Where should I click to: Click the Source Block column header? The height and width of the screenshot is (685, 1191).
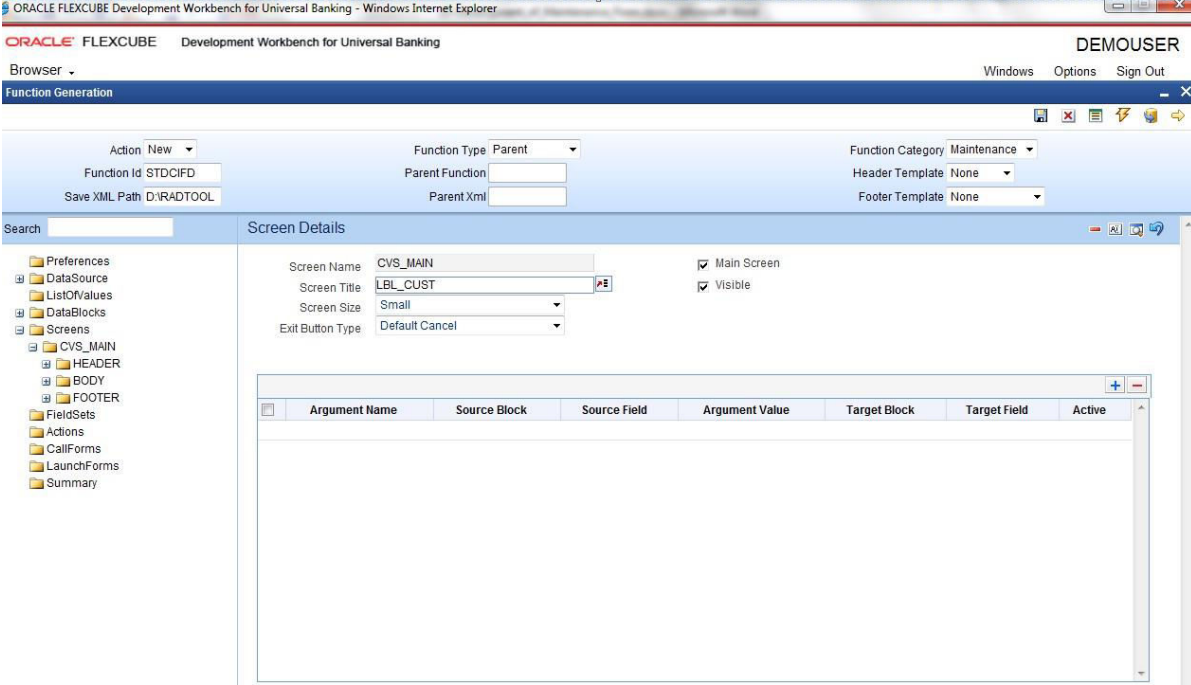(x=491, y=410)
